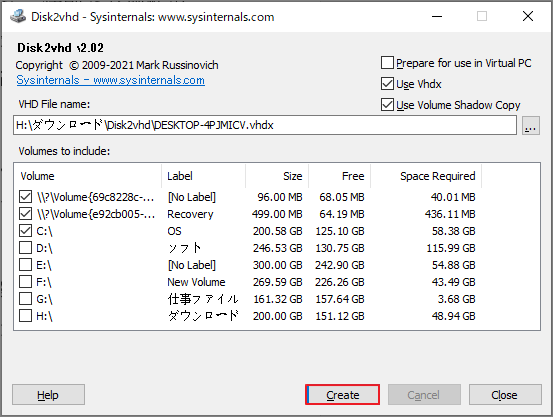Click the 96.00 MB size value
Screen dimensions: 553x417
click(x=280, y=197)
